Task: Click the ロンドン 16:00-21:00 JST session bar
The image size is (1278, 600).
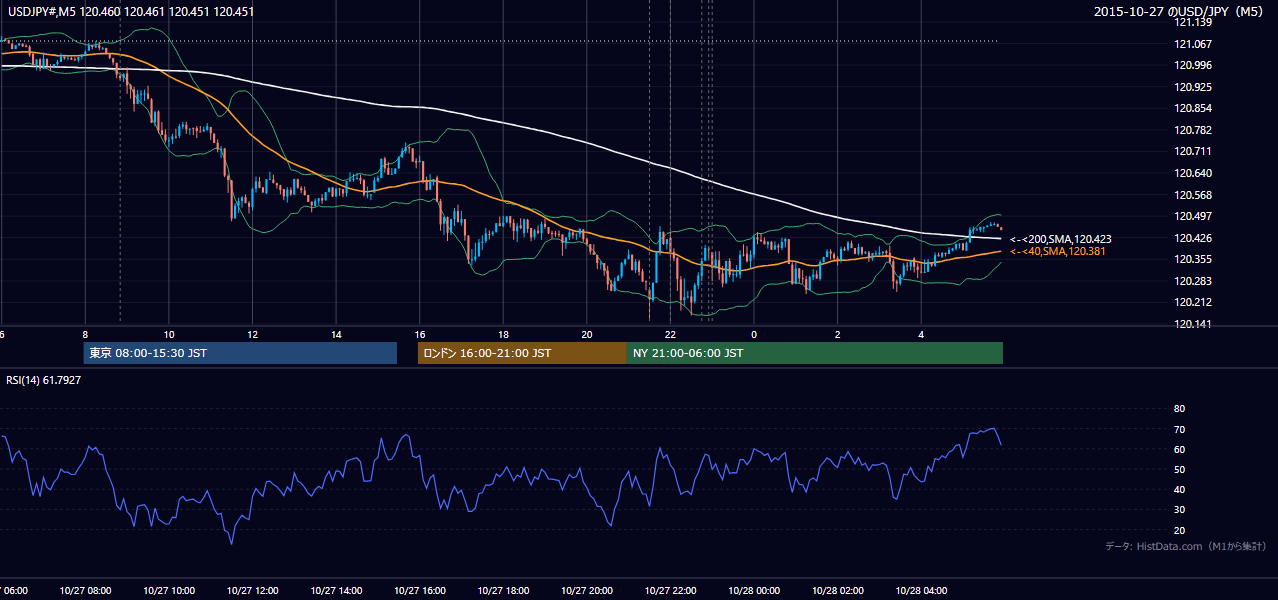Action: 522,353
